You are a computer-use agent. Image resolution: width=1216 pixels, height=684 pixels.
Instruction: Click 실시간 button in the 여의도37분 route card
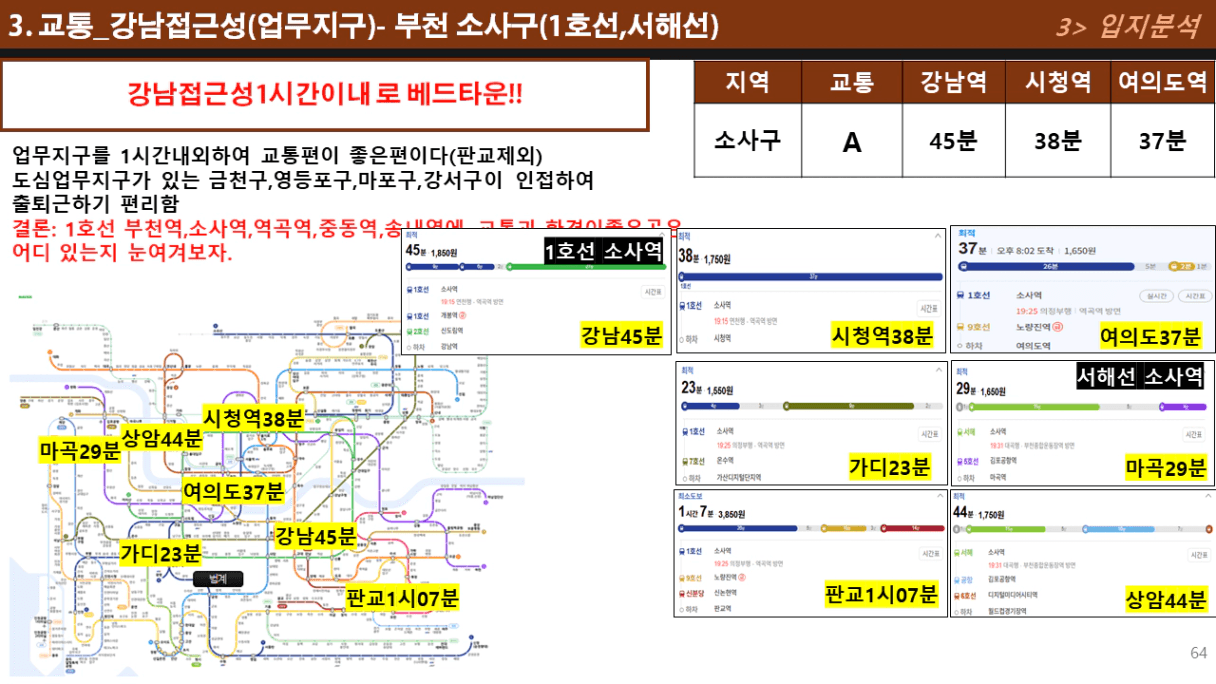1157,296
